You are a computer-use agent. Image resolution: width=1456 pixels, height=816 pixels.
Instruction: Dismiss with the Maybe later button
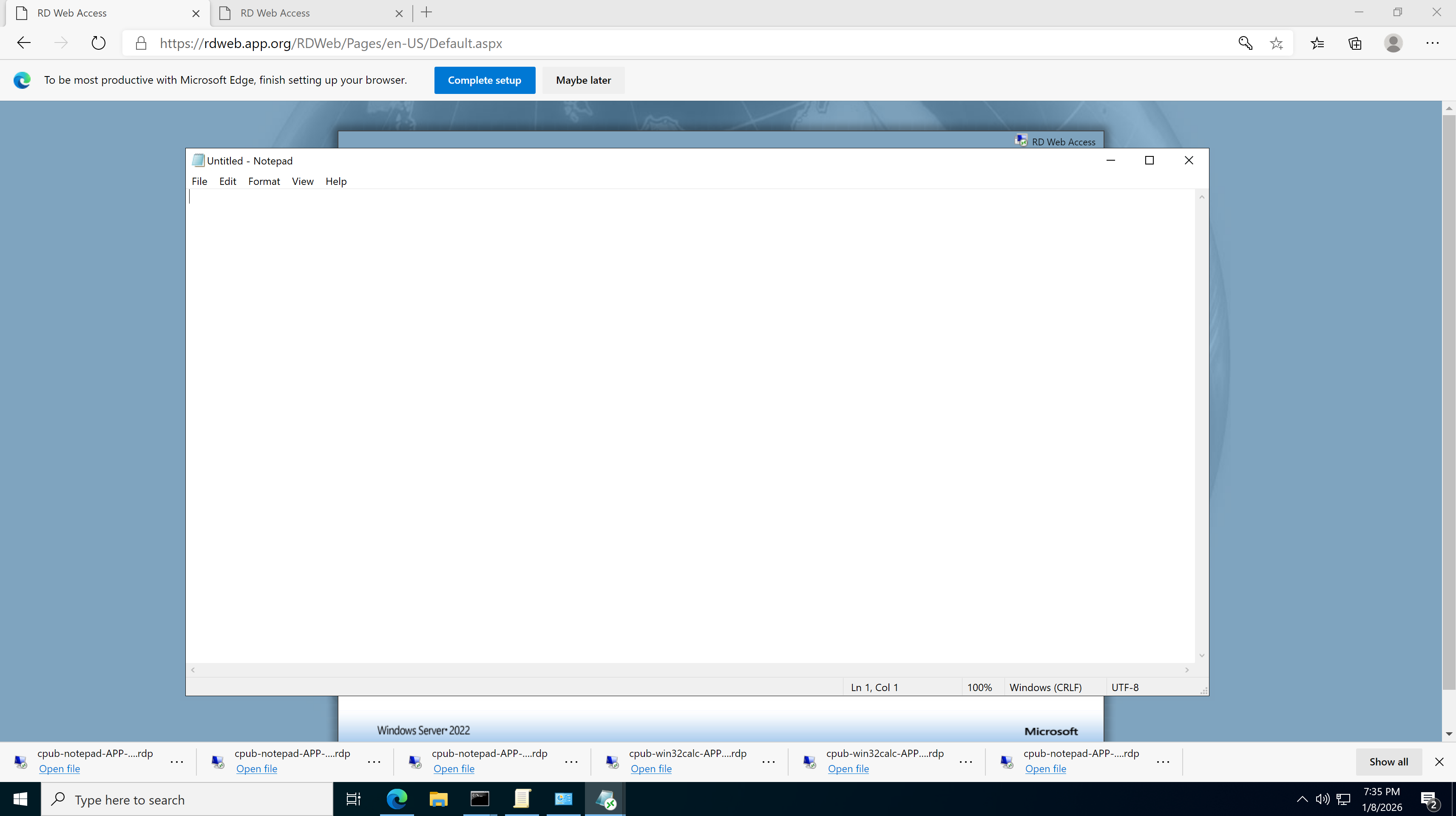(x=583, y=80)
